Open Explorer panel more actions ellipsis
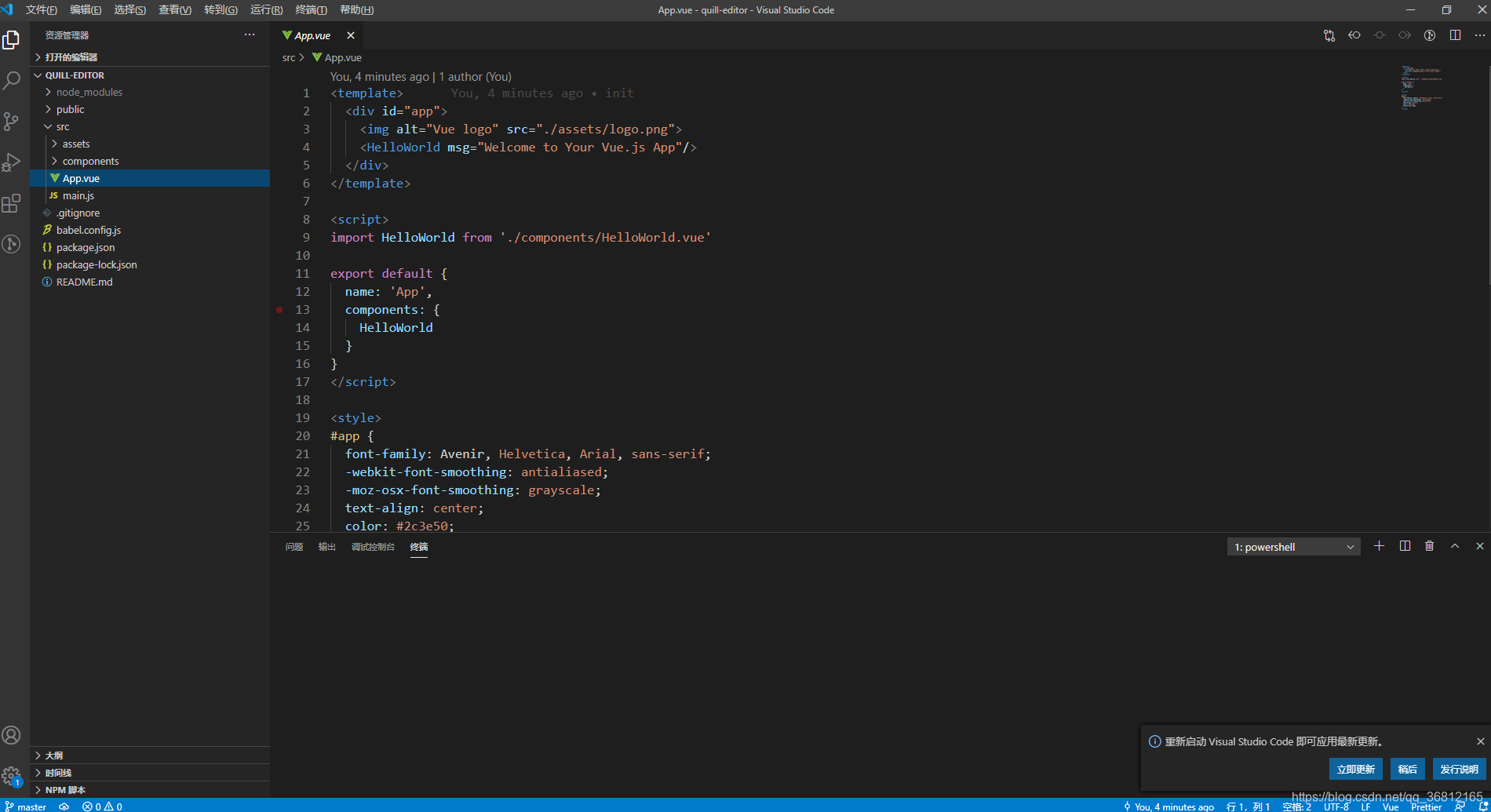This screenshot has height=812, width=1491. [250, 35]
